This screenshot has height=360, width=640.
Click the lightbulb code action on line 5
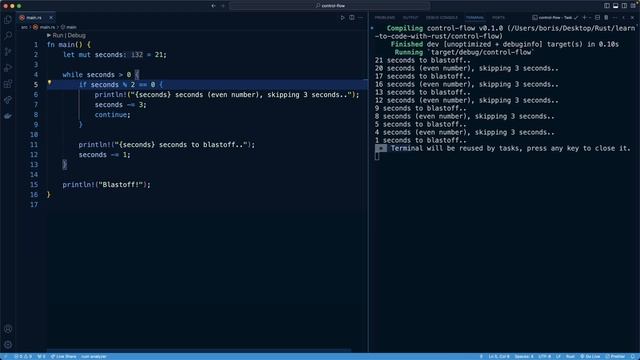[x=49, y=83]
